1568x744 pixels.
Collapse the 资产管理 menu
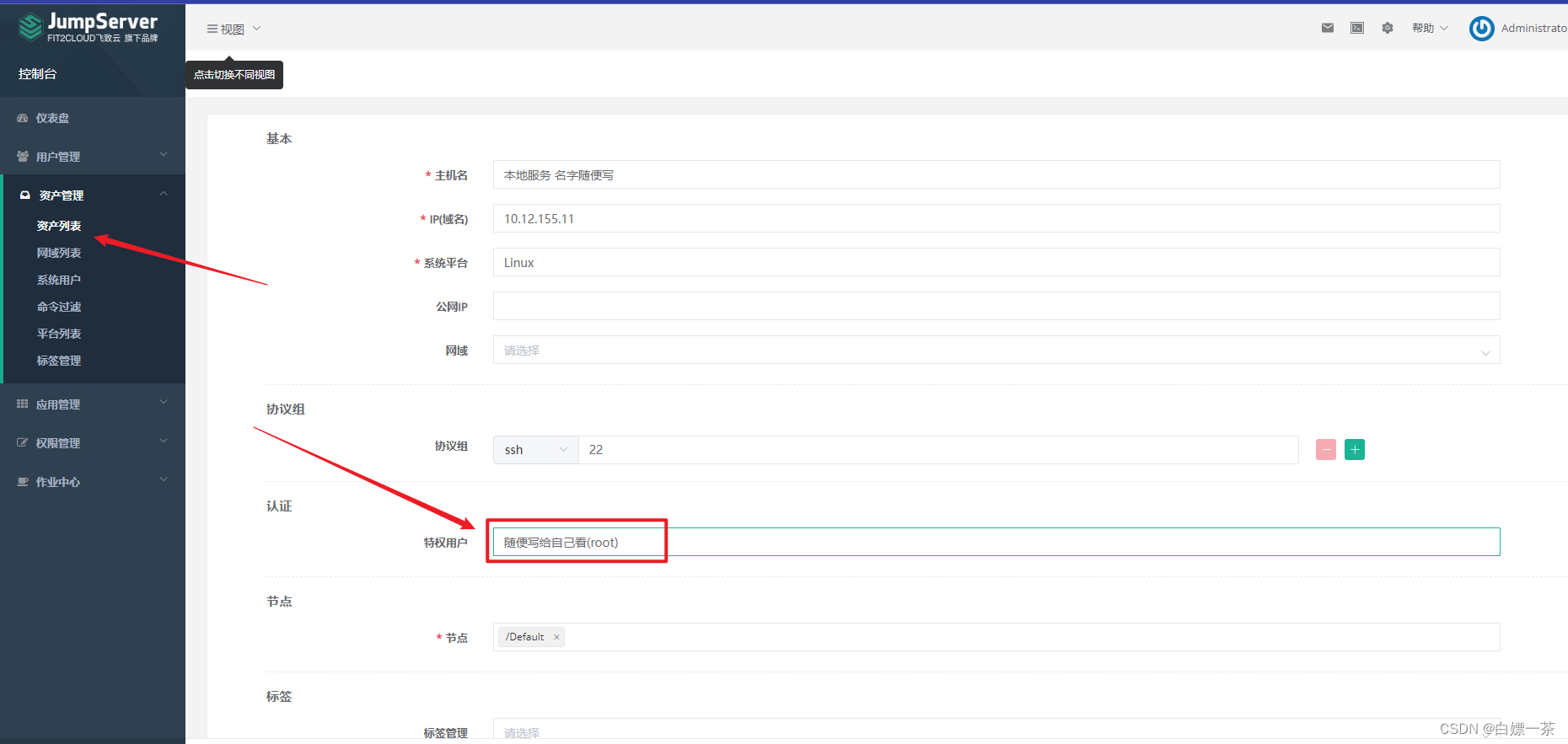pos(93,195)
